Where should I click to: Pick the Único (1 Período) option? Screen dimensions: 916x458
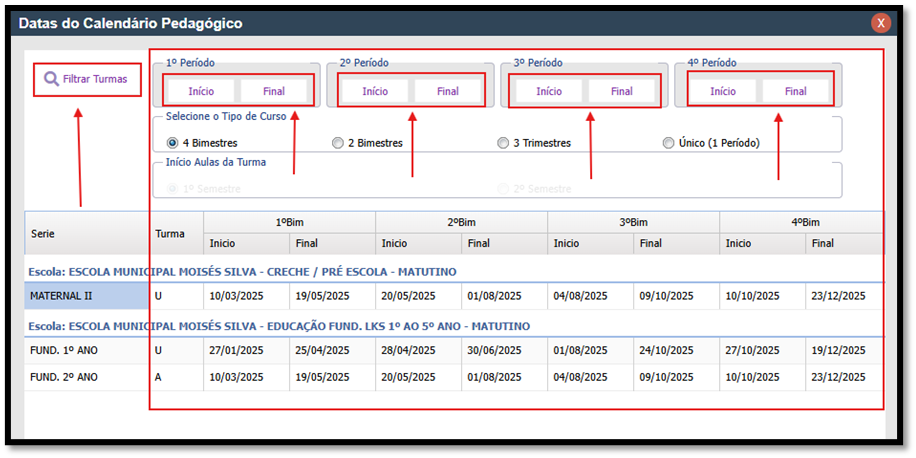pos(668,143)
